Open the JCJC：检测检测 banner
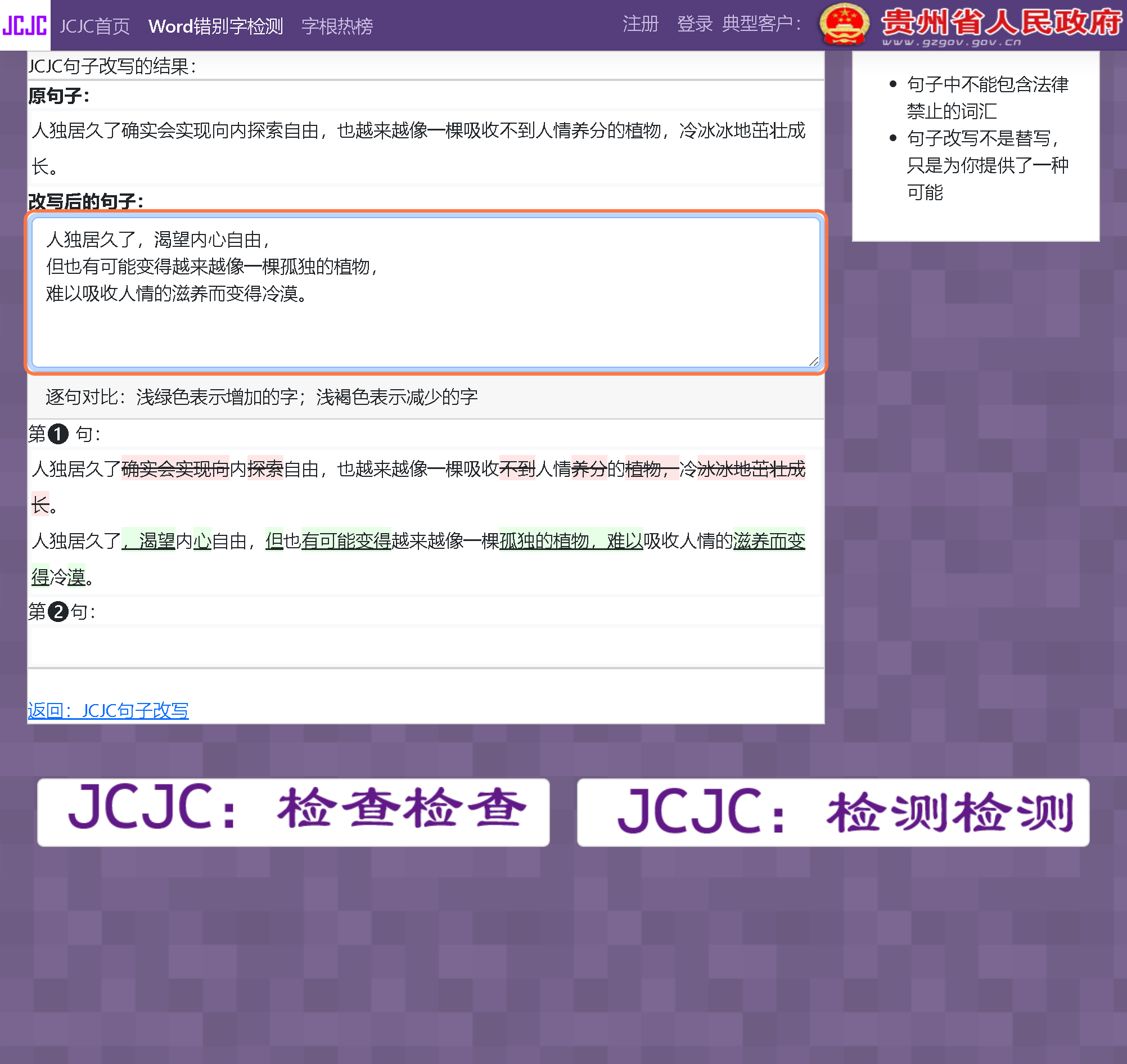Viewport: 1127px width, 1064px height. (x=833, y=812)
